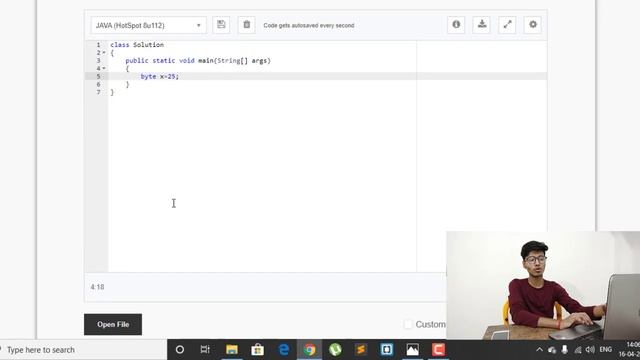Open Cortana circle icon in taskbar

[180, 350]
